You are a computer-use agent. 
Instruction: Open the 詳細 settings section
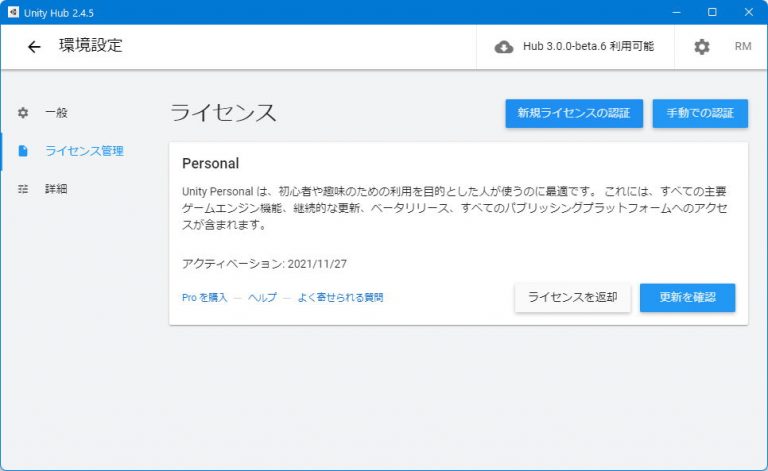56,189
